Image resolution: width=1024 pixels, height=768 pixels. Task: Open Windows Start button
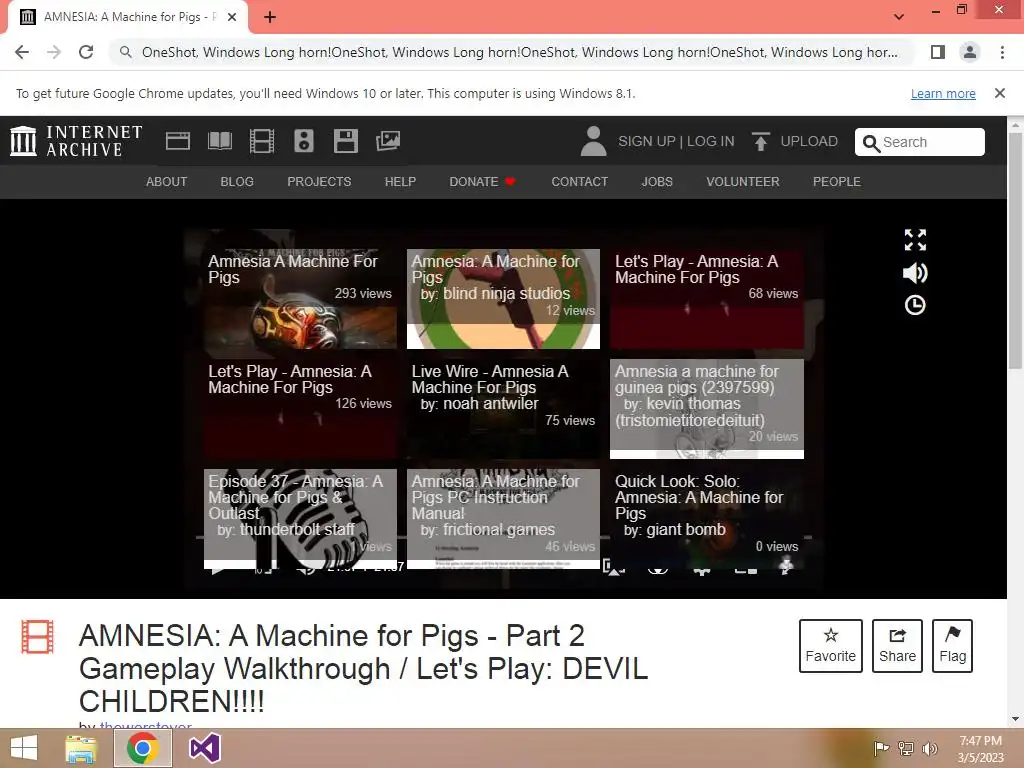point(24,748)
